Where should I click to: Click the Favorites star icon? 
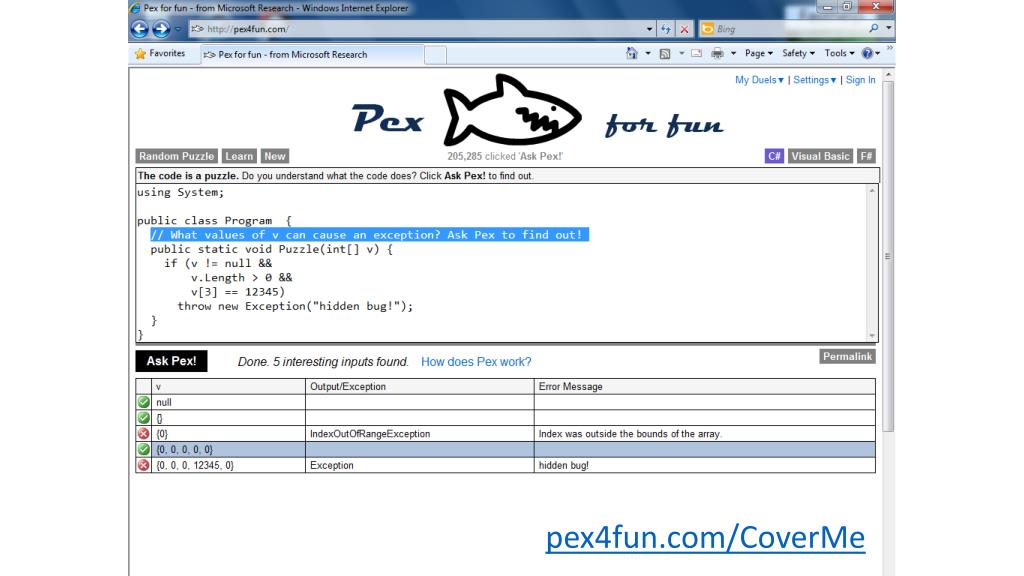[140, 54]
